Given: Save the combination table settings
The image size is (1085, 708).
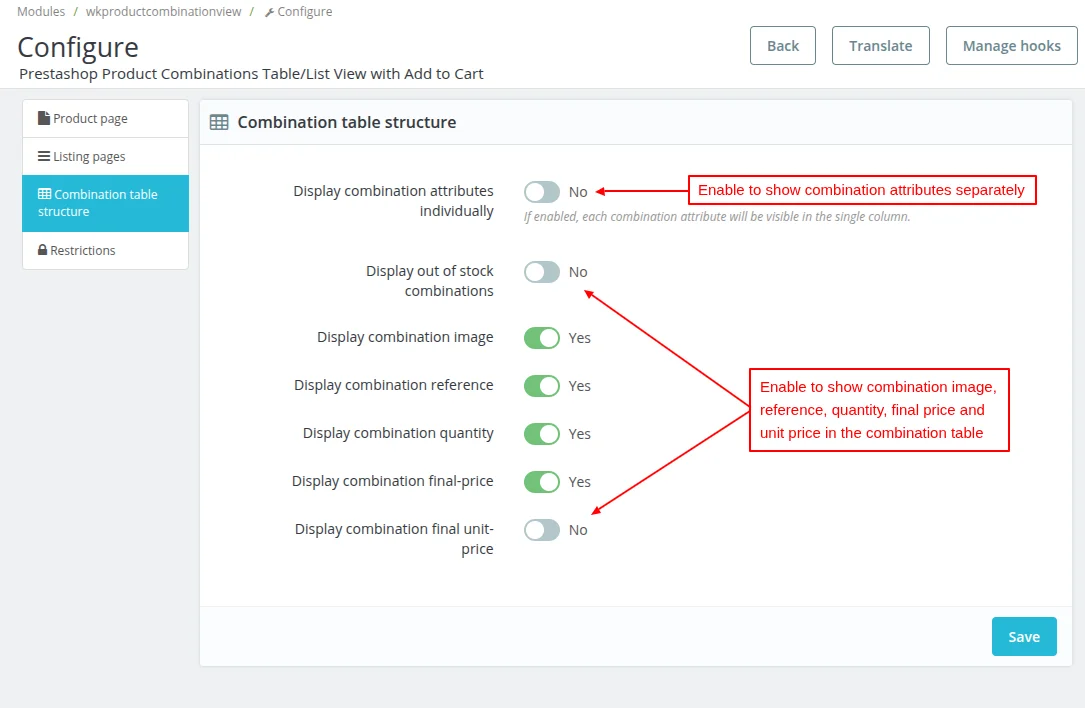Looking at the screenshot, I should (1024, 637).
